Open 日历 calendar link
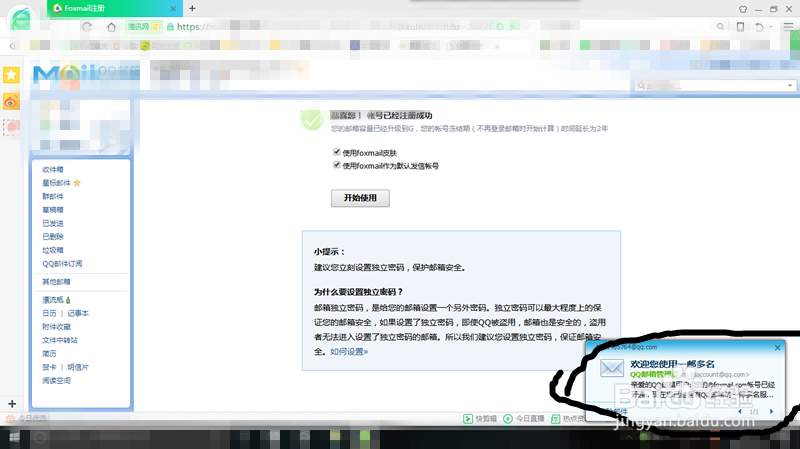 [x=49, y=313]
